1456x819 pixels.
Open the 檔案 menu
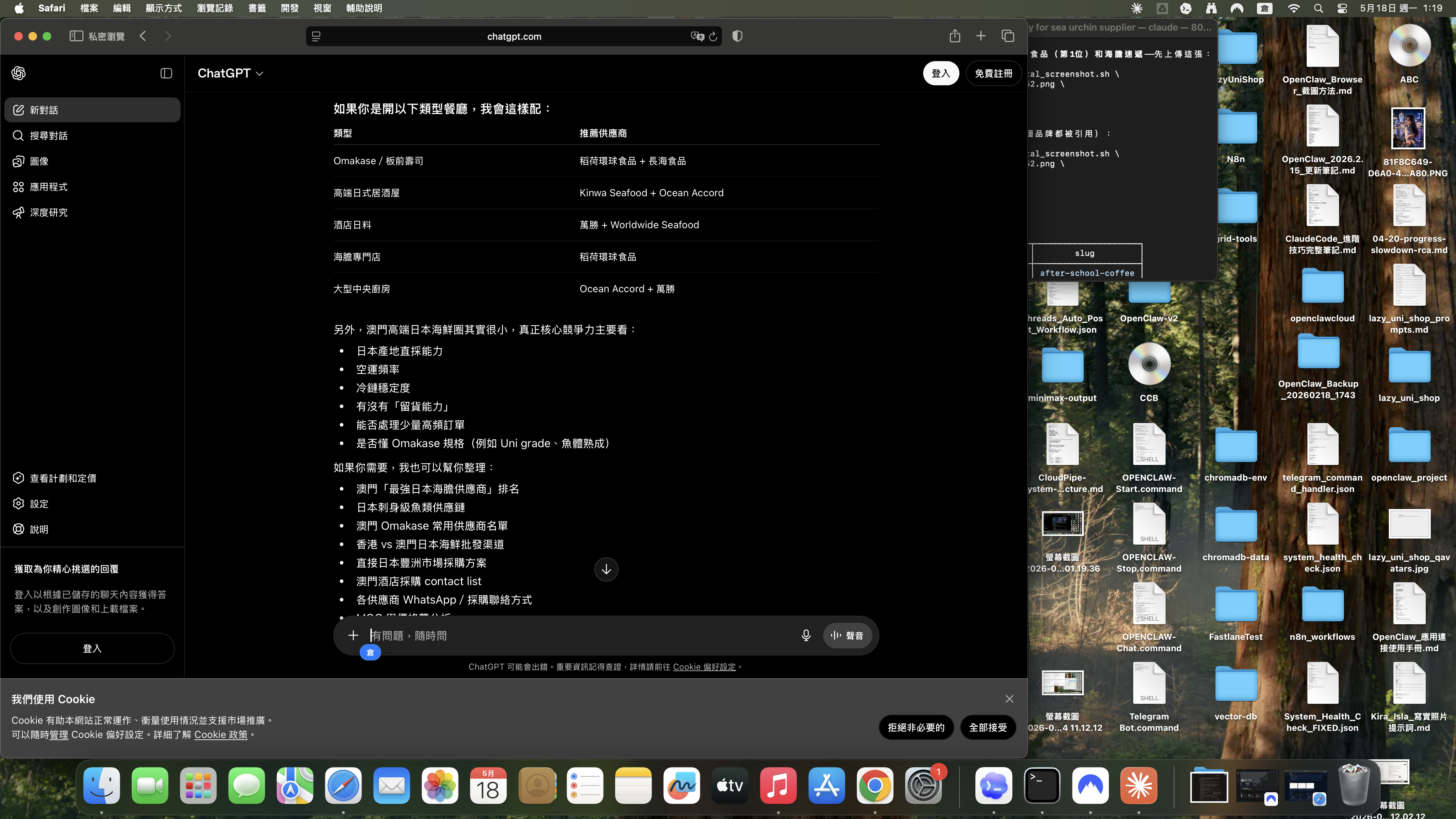[89, 8]
